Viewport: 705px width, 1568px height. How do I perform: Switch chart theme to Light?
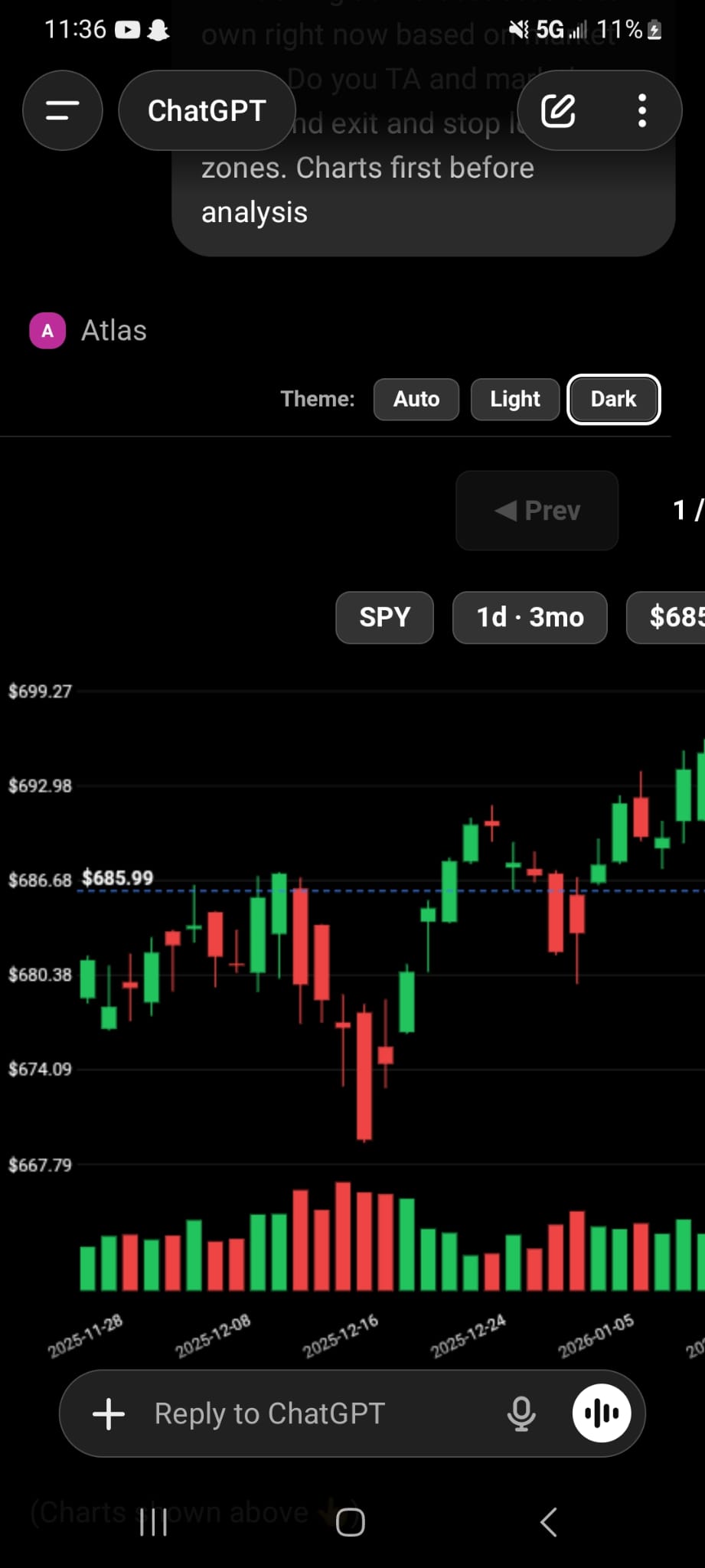[x=515, y=399]
